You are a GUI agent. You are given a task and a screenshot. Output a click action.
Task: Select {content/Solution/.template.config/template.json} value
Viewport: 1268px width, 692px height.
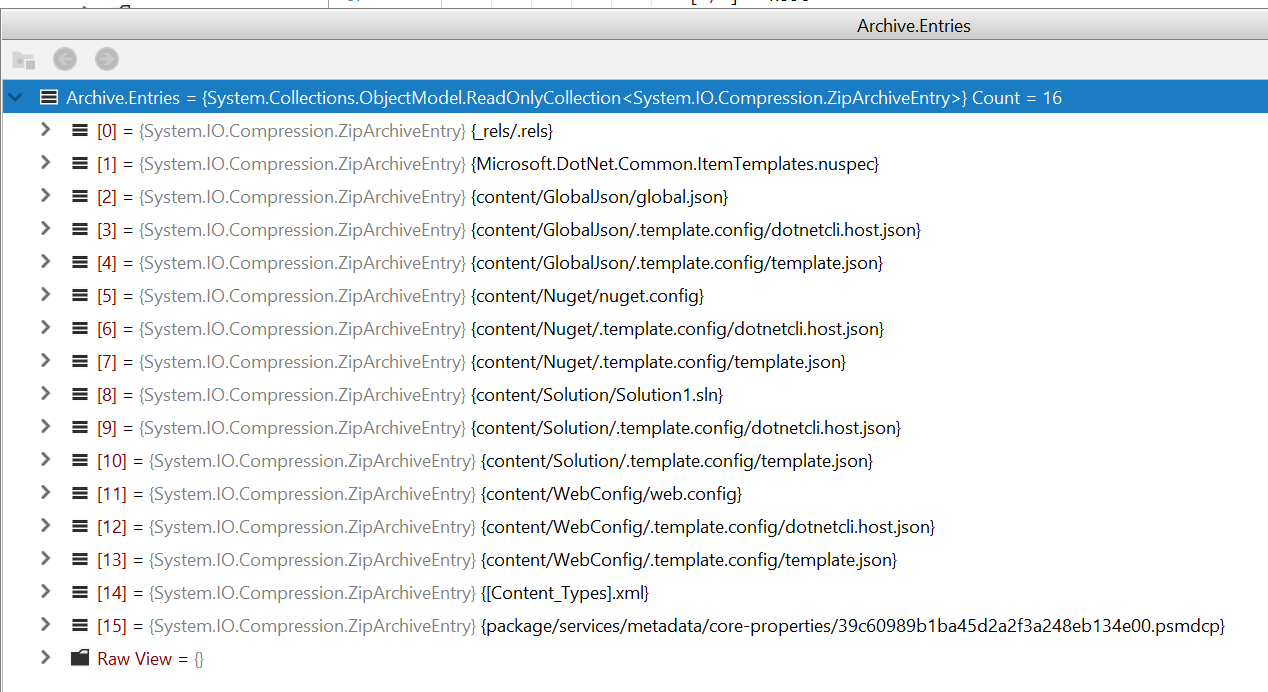click(677, 461)
